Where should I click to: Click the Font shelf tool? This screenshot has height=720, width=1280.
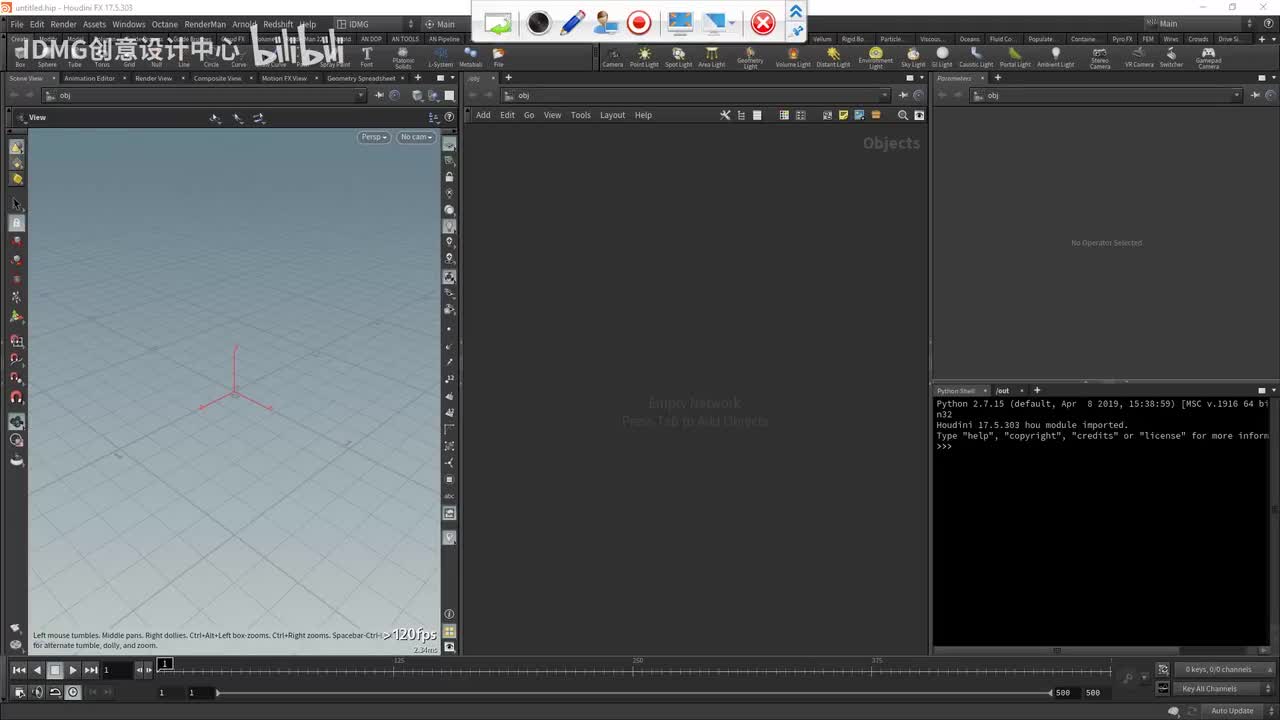click(x=367, y=57)
